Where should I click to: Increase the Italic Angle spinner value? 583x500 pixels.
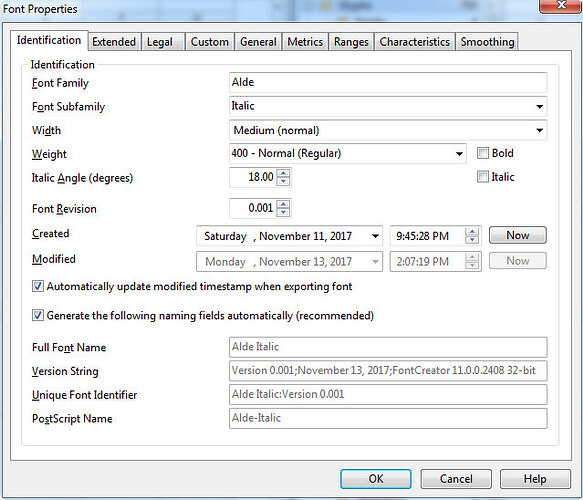pyautogui.click(x=283, y=173)
